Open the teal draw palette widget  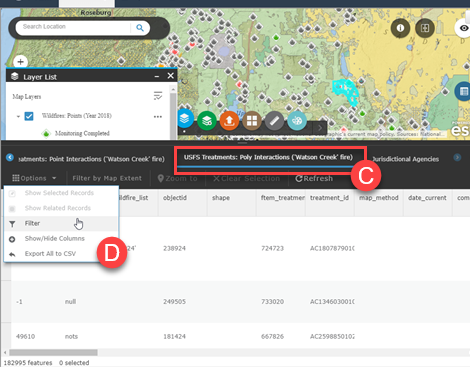[x=297, y=120]
